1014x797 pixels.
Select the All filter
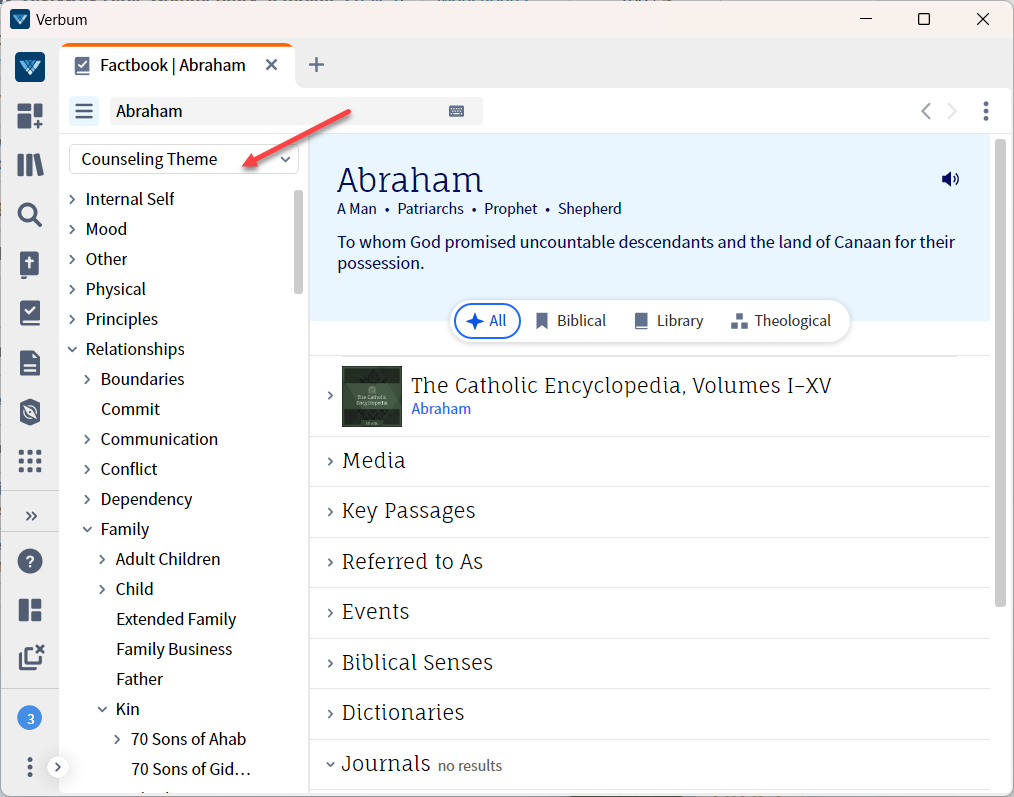click(487, 321)
